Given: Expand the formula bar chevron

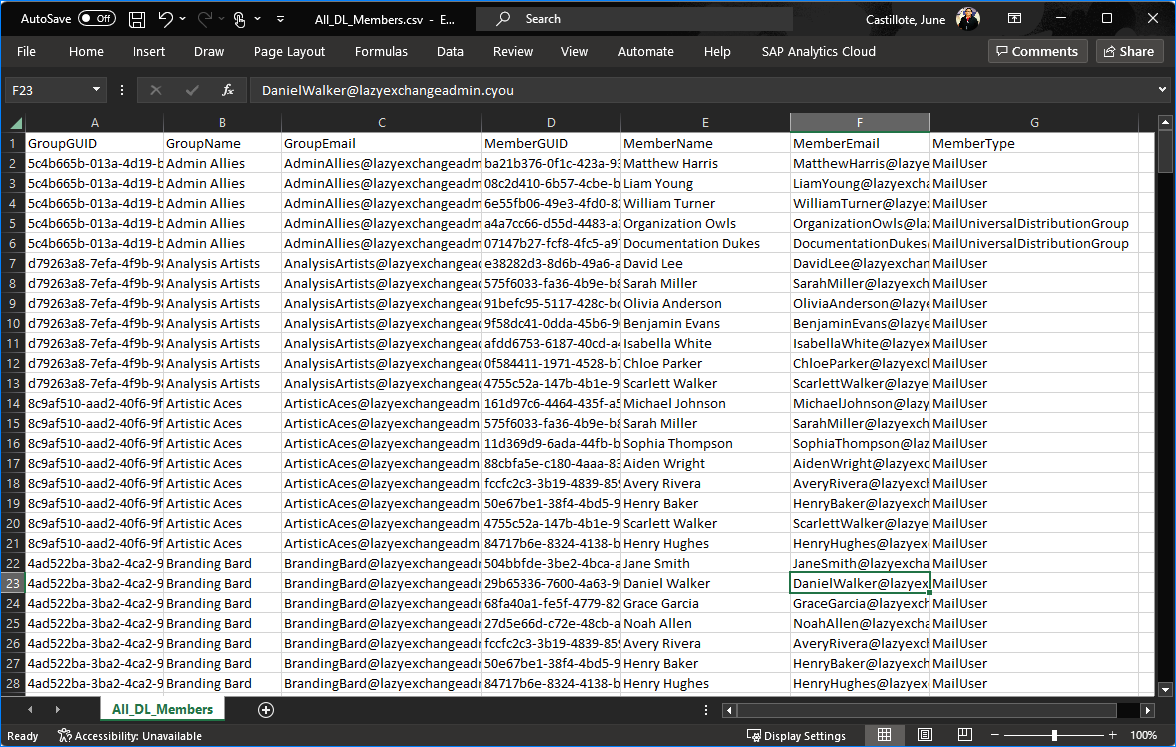Looking at the screenshot, I should point(1162,89).
